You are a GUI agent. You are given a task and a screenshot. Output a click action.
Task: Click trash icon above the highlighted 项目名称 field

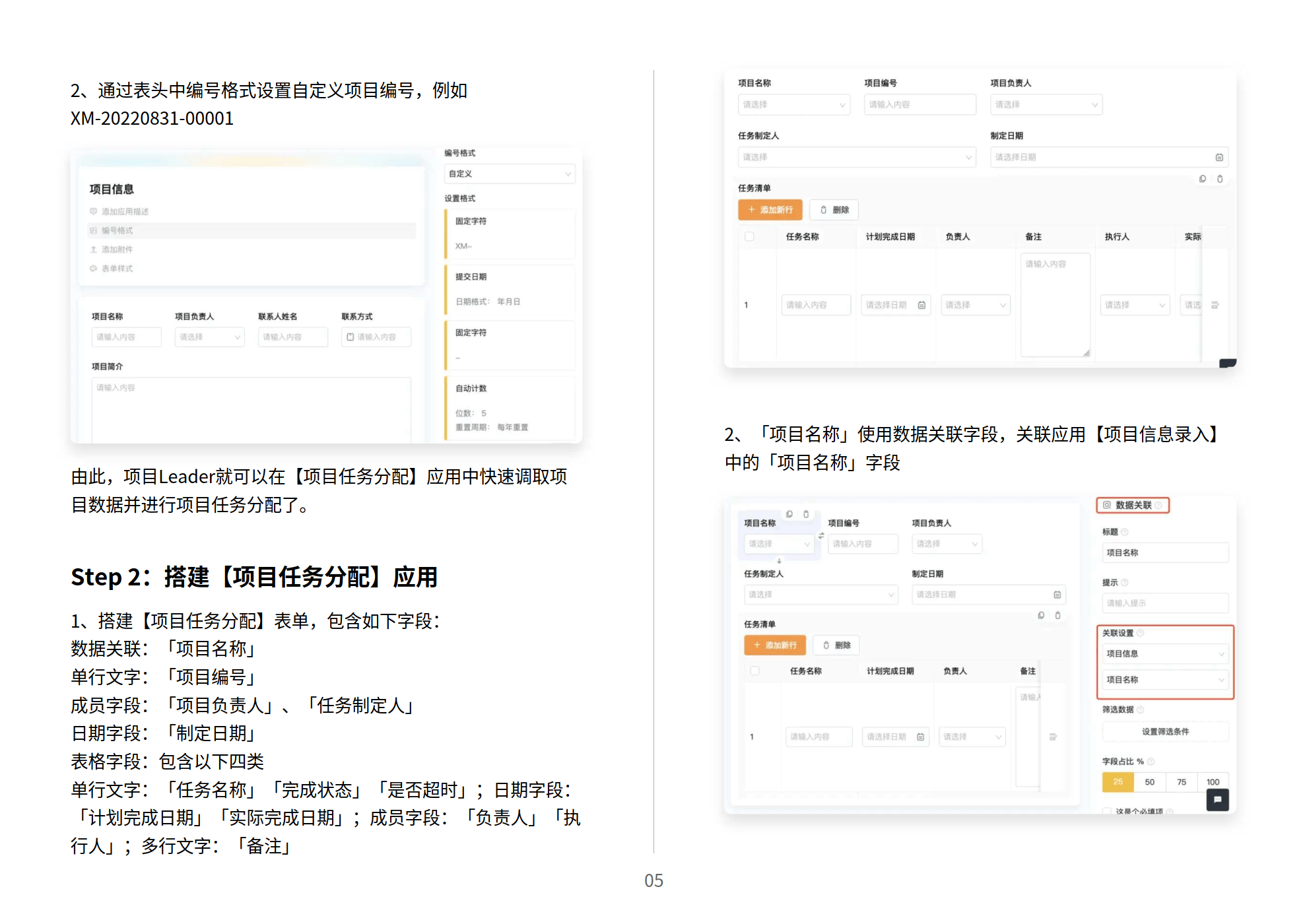[806, 514]
